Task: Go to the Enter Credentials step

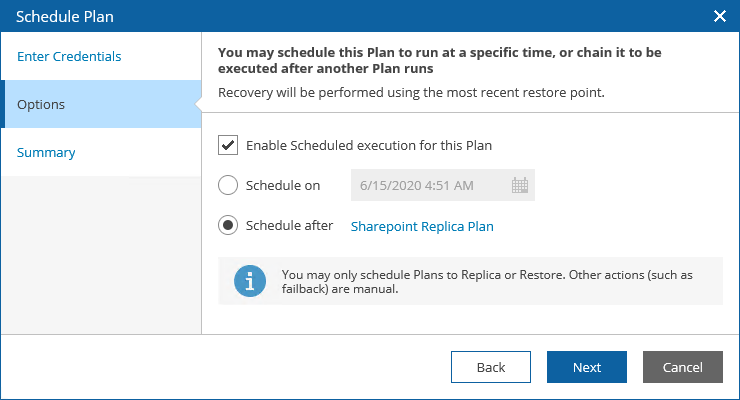Action: (x=69, y=57)
